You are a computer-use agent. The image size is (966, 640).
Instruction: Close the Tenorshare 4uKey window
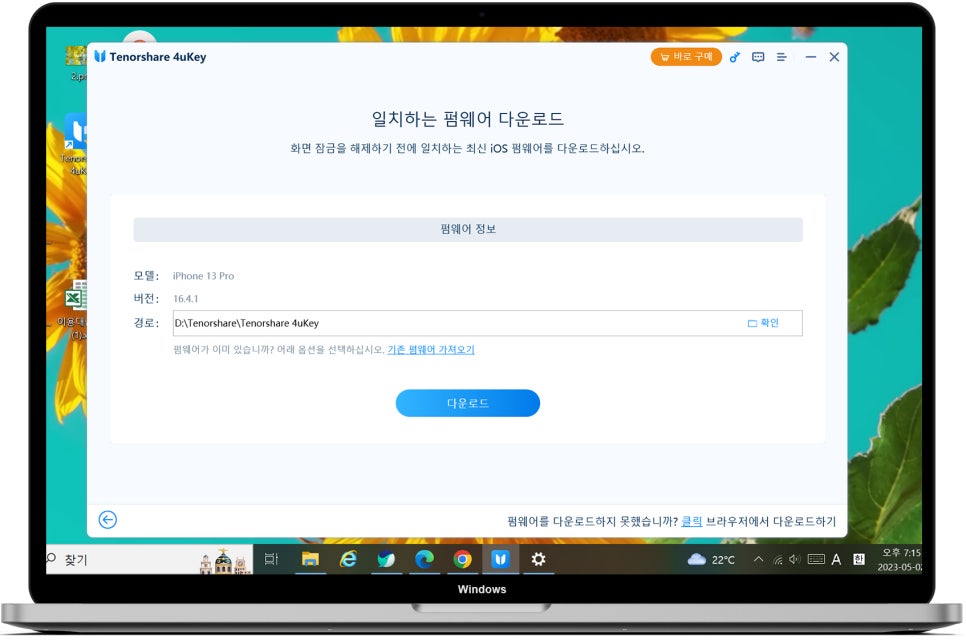(834, 57)
